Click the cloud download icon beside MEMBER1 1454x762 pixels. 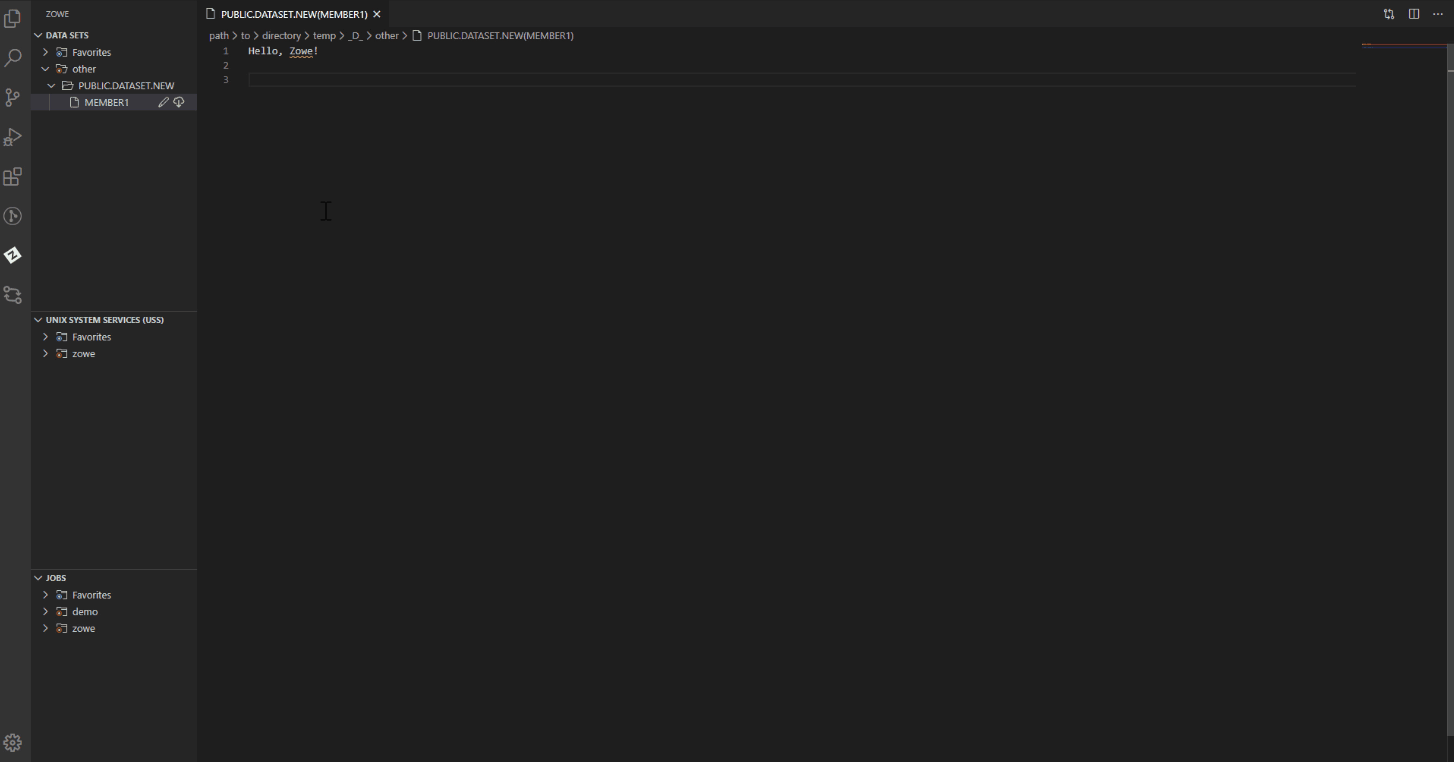tap(179, 103)
